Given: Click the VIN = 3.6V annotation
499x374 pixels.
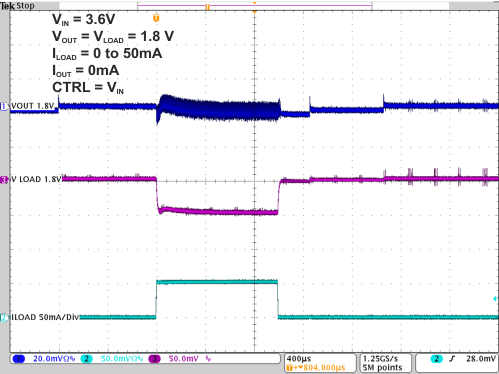Looking at the screenshot, I should pos(83,20).
